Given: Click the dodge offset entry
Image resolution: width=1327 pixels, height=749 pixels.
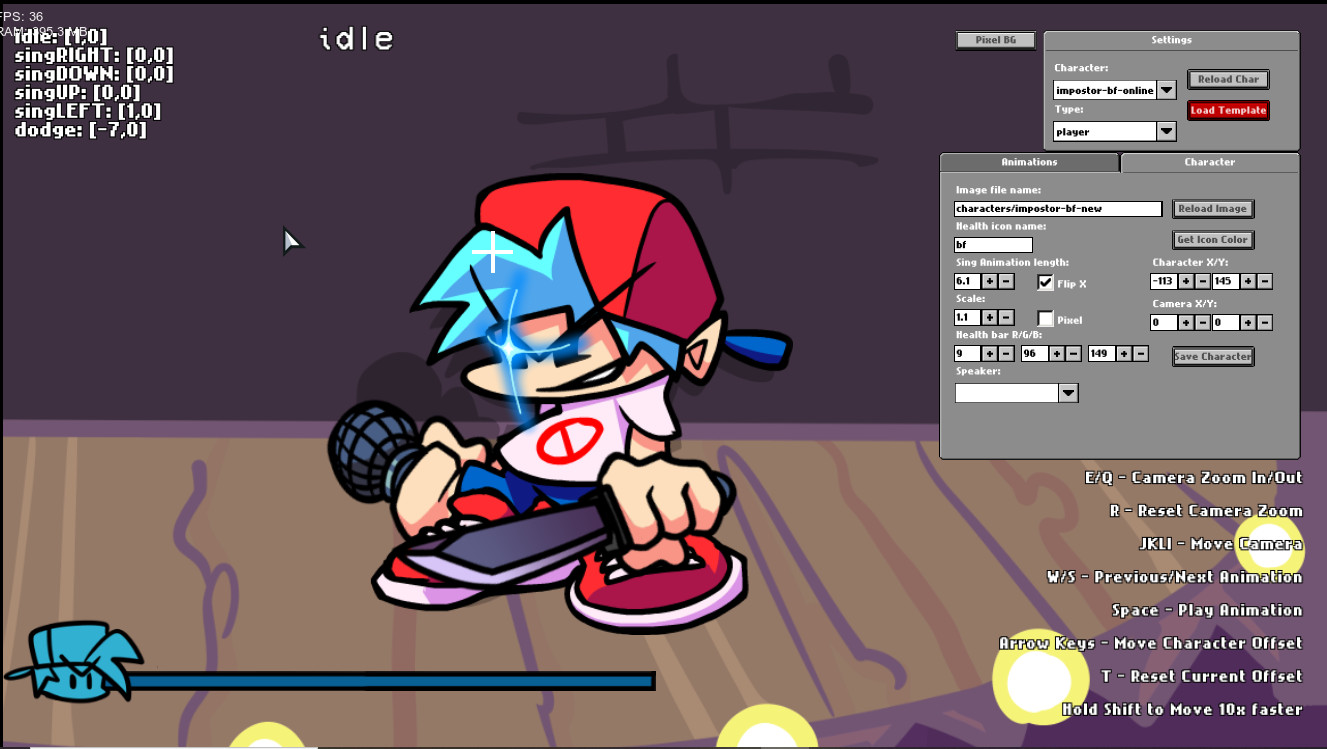Looking at the screenshot, I should point(81,130).
